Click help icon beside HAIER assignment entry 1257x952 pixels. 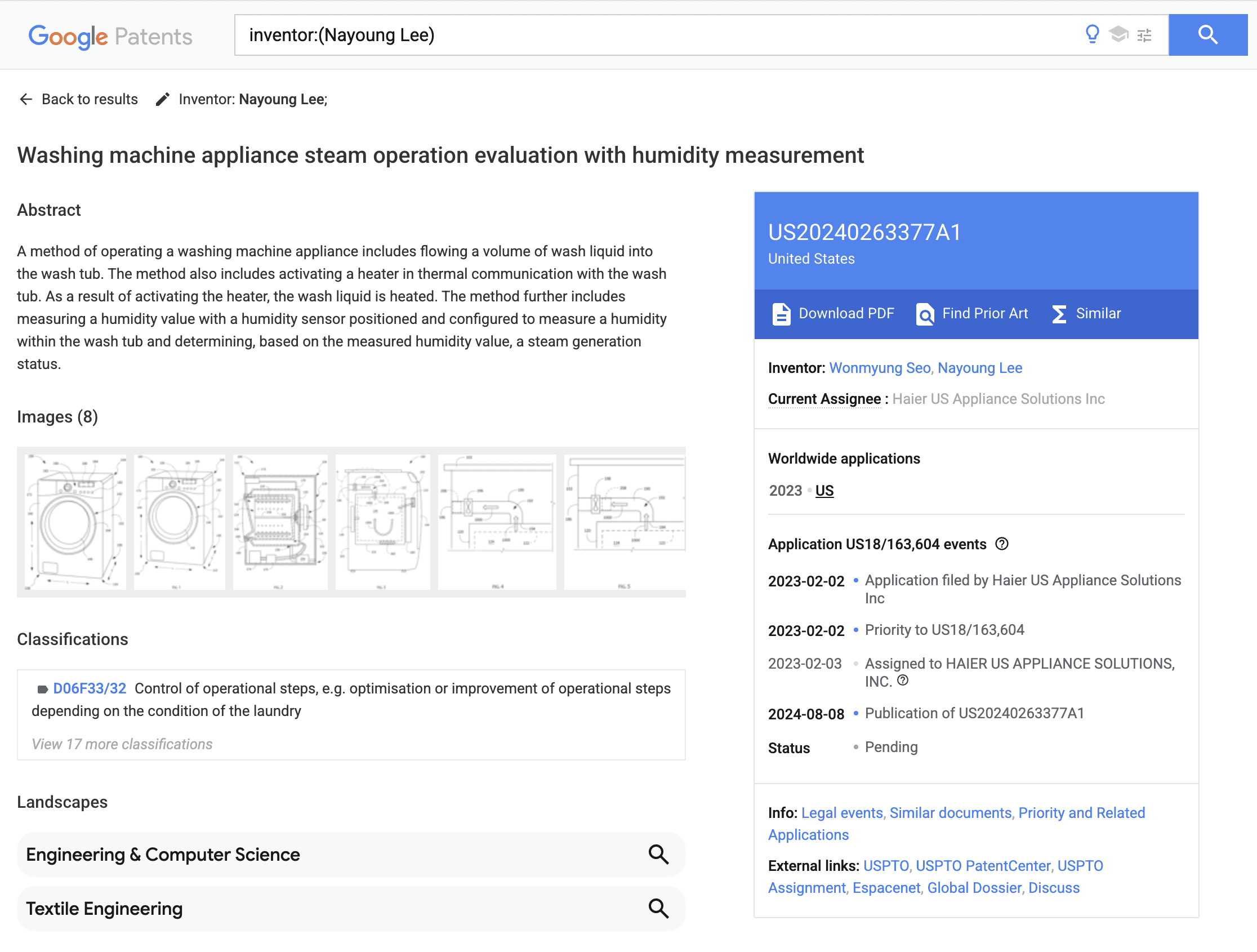[903, 680]
